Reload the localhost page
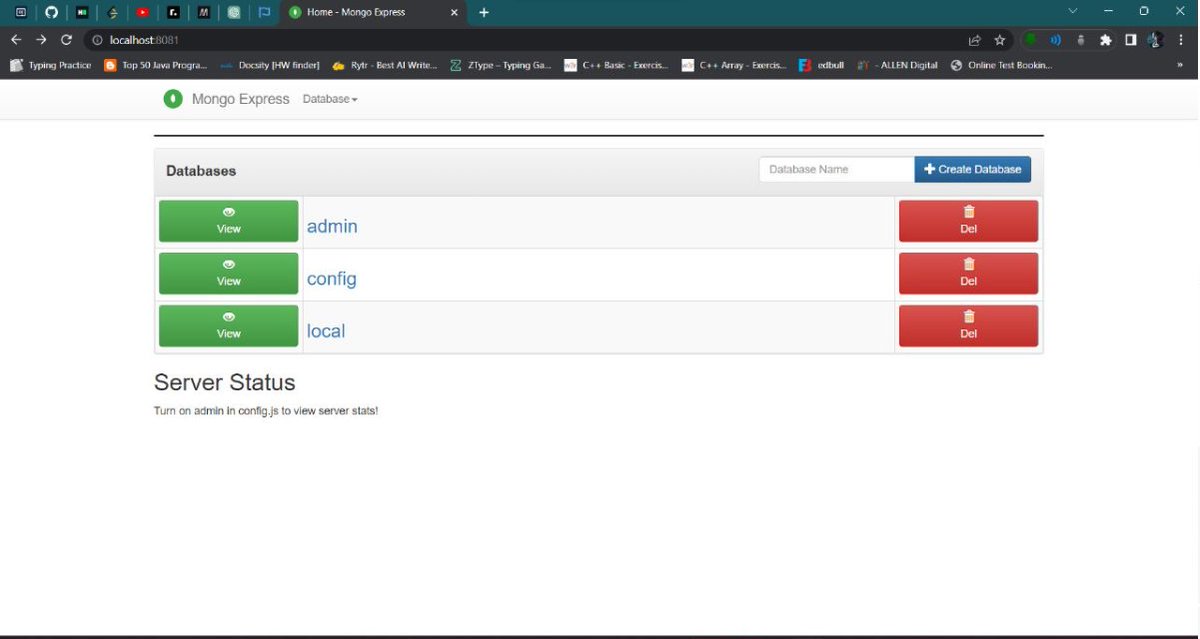This screenshot has height=639, width=1200. tap(66, 40)
